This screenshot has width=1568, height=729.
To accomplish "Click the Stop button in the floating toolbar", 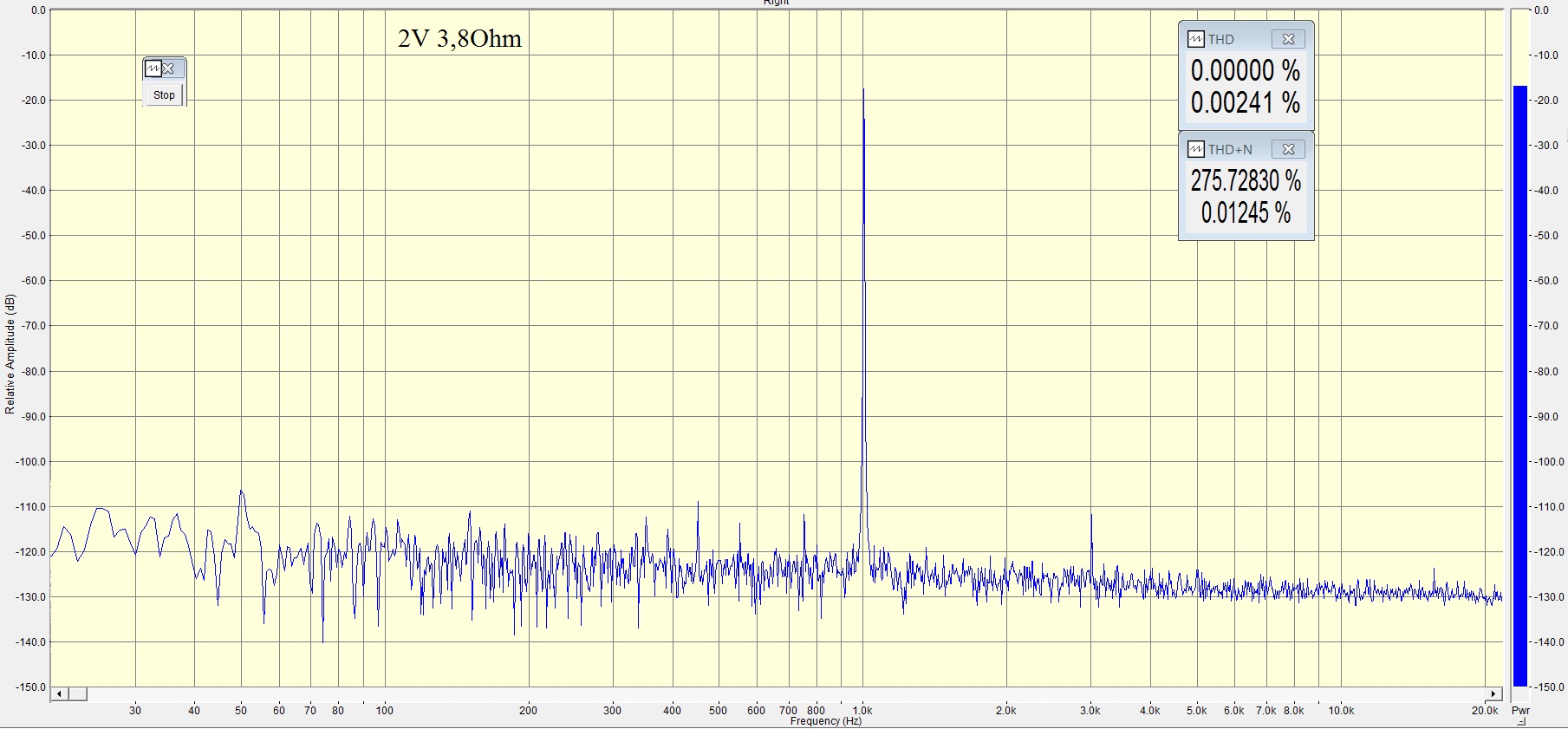I will 164,94.
